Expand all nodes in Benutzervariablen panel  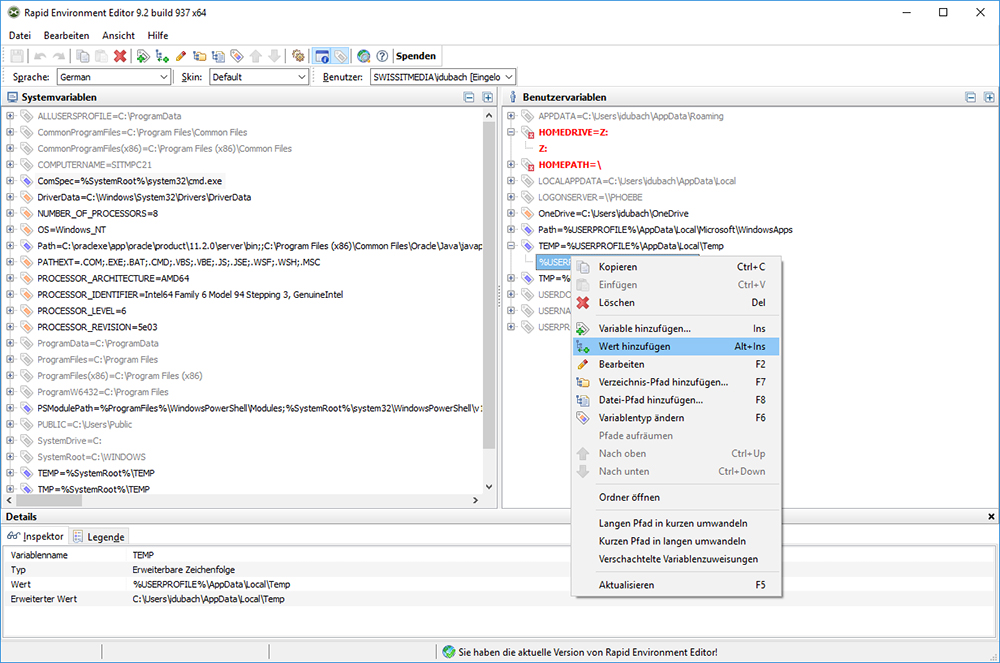tap(989, 98)
